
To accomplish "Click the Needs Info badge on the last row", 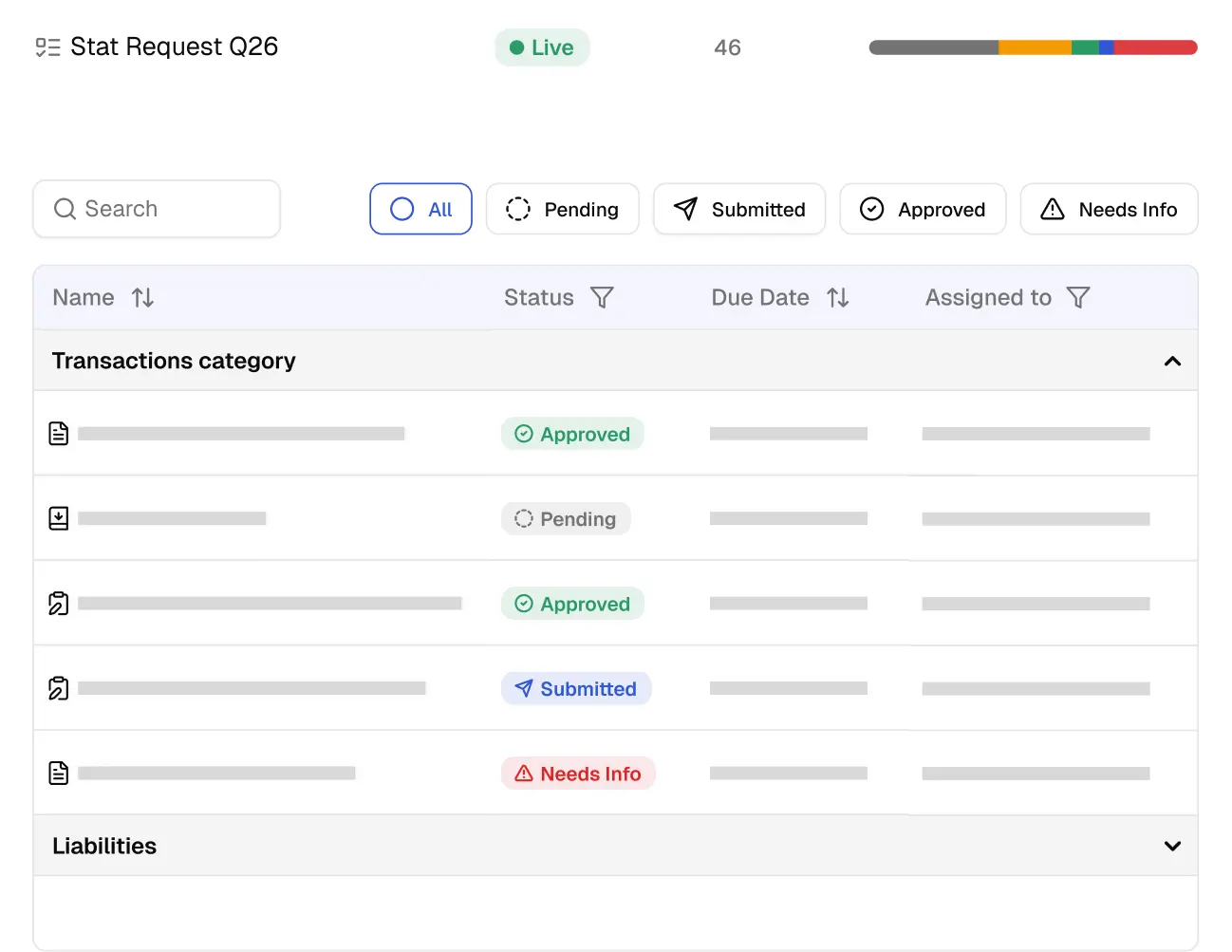I will [578, 773].
